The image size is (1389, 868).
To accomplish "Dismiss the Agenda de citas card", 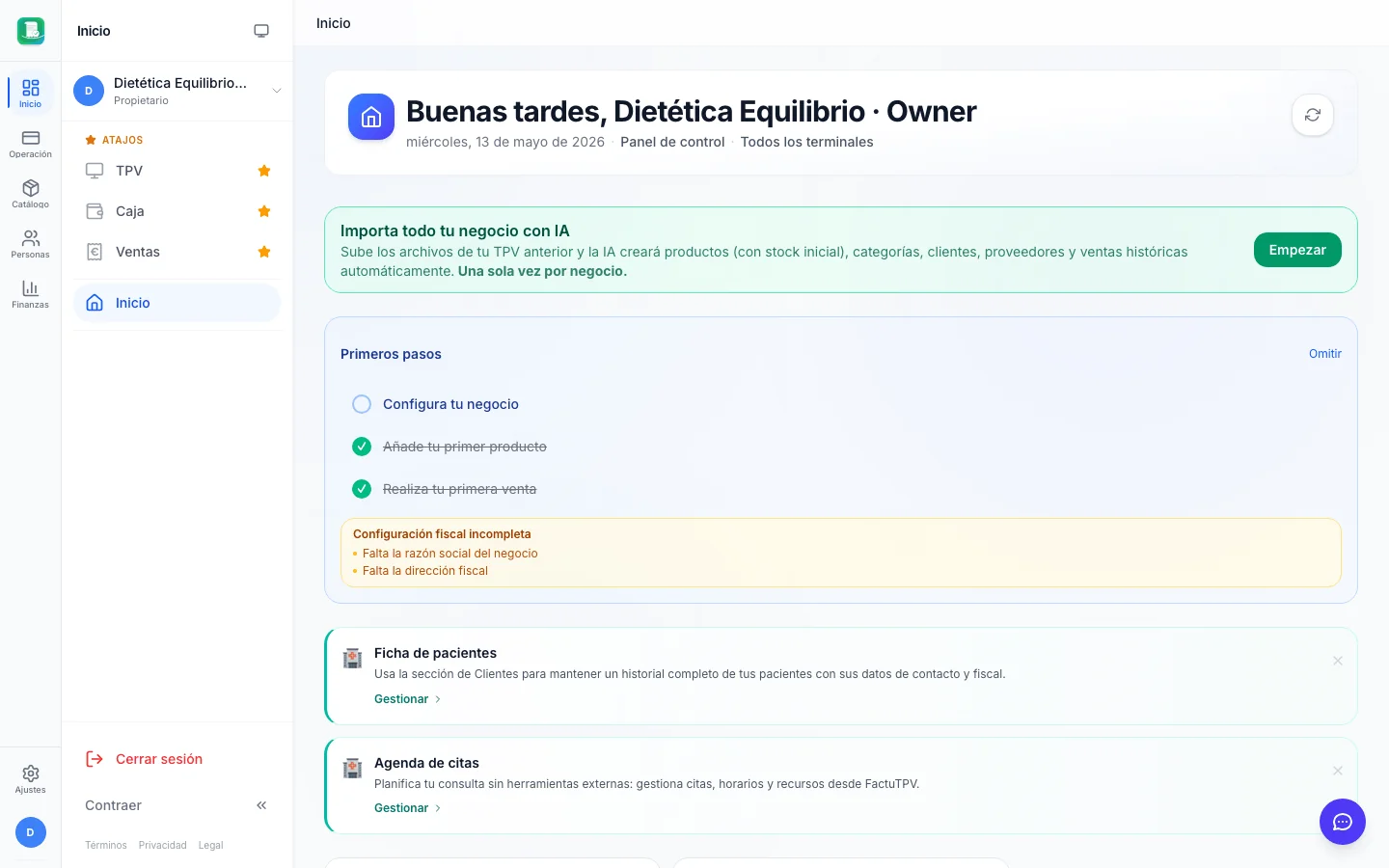I will pos(1338,771).
